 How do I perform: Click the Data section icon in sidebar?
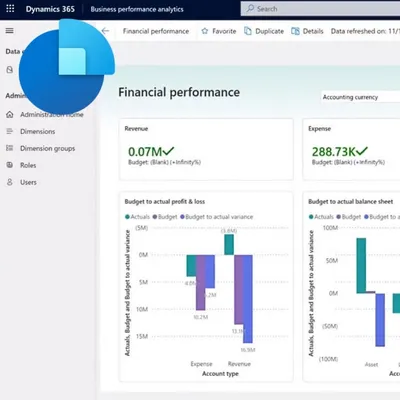pos(10,70)
